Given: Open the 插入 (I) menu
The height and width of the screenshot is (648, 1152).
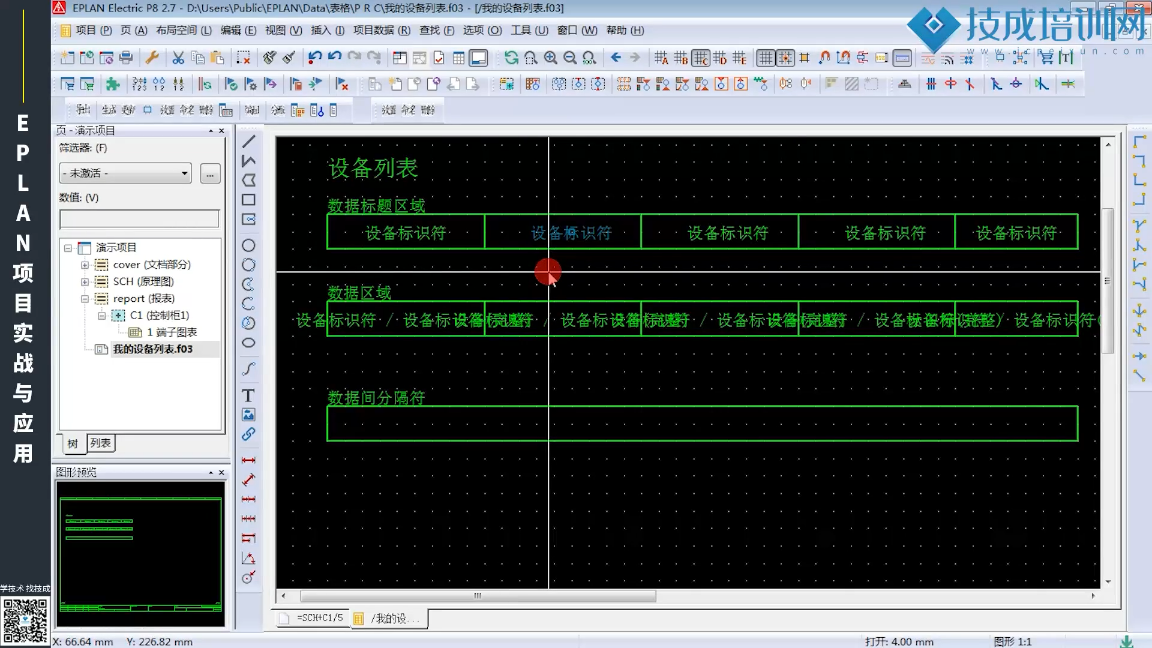Looking at the screenshot, I should (328, 31).
